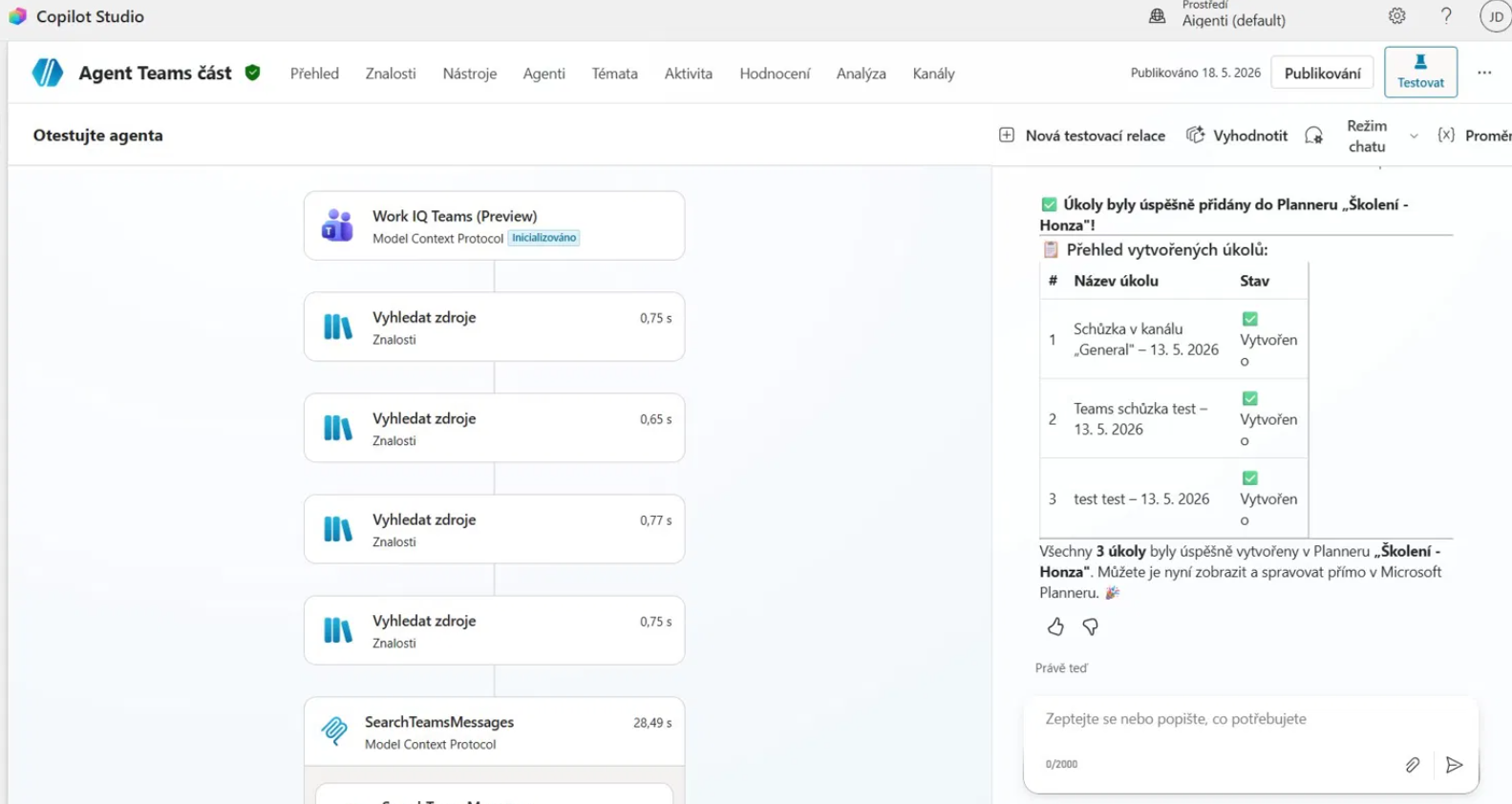Open the Hodnocení tab
Image resolution: width=1512 pixels, height=804 pixels.
tap(775, 73)
